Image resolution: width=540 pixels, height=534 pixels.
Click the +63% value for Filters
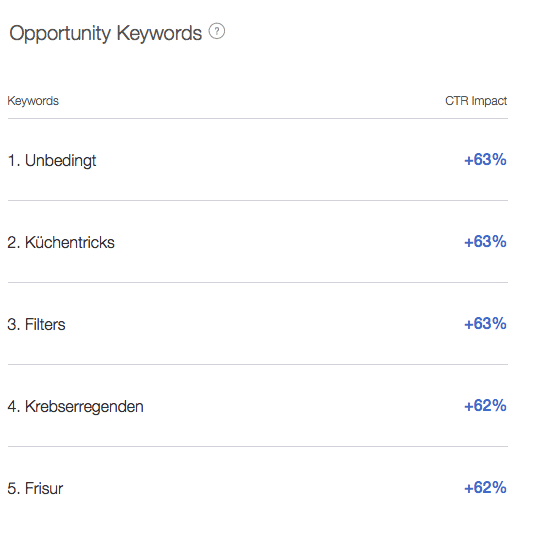coord(485,324)
